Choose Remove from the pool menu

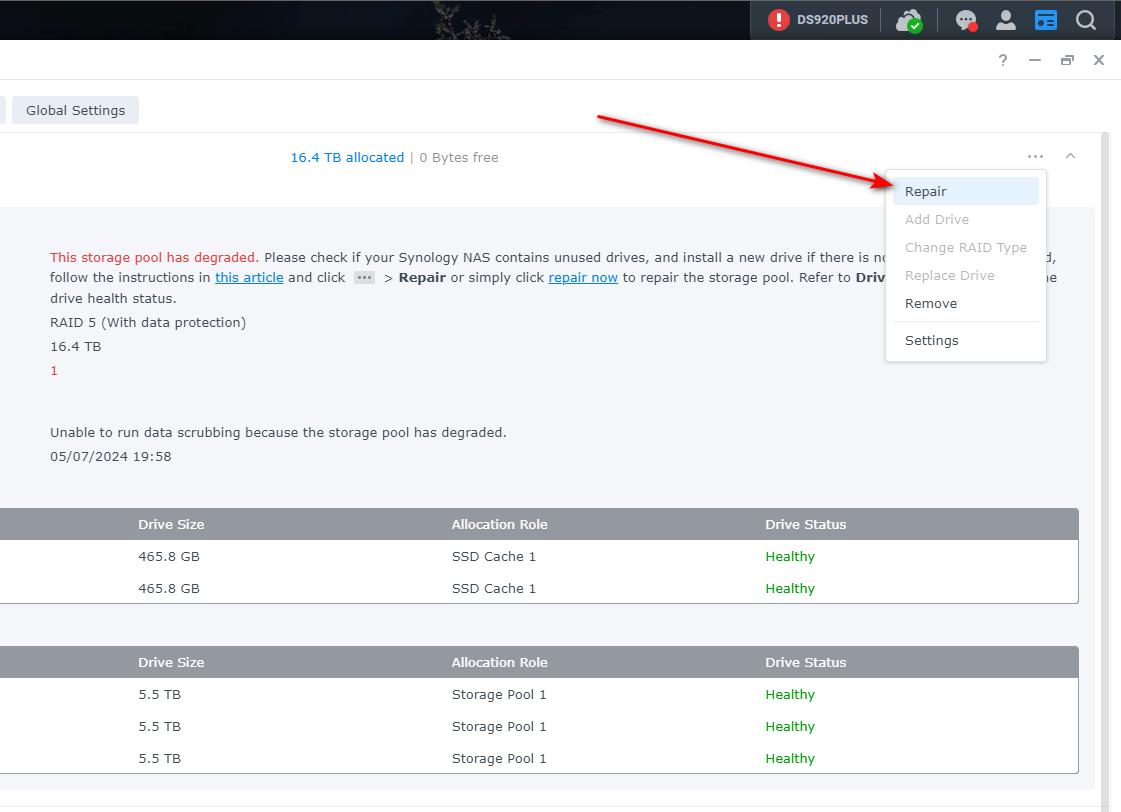point(965,303)
